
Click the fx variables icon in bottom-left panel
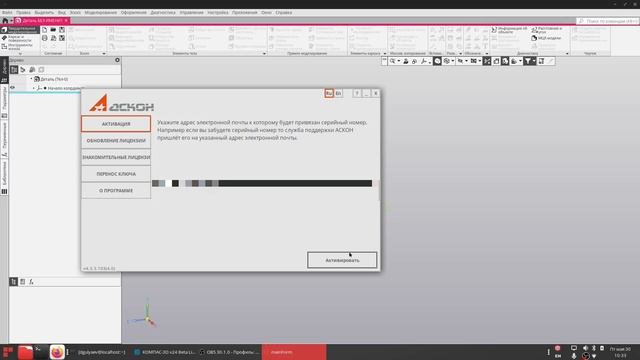(x=31, y=282)
